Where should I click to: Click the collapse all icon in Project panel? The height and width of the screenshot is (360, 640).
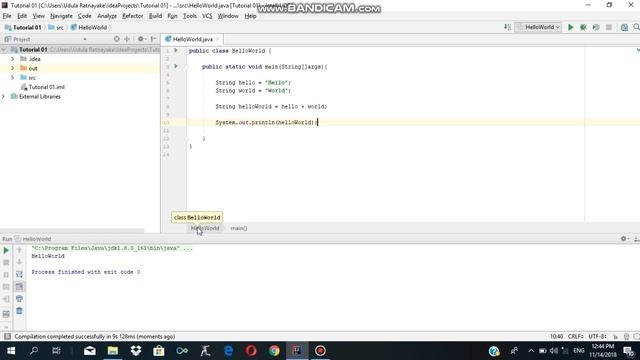click(x=127, y=39)
